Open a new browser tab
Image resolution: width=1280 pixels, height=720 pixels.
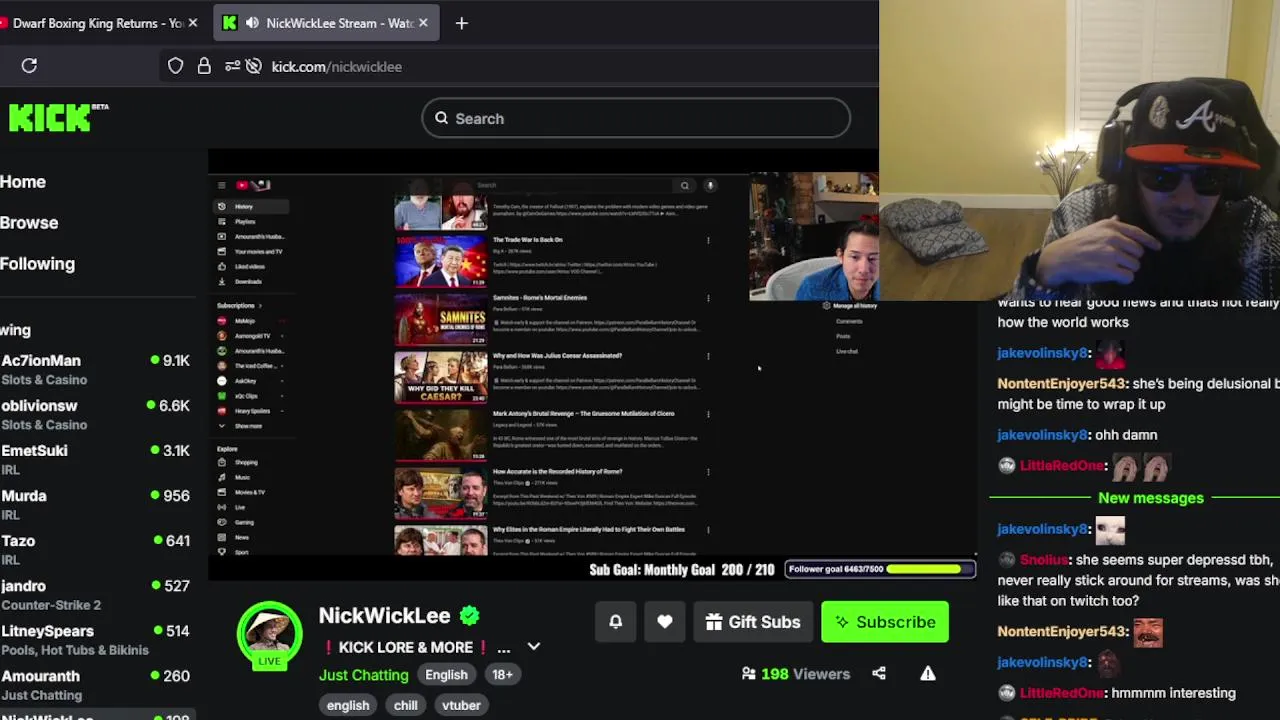coord(461,23)
